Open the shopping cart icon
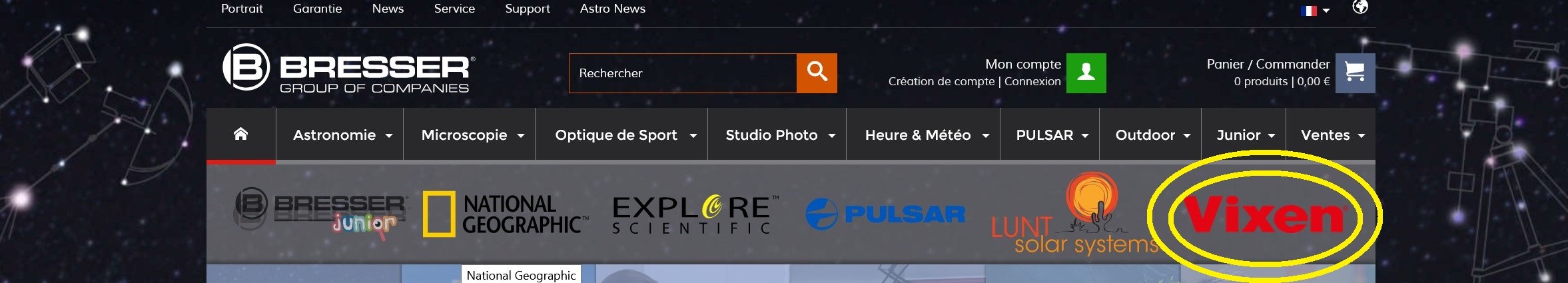Screen dimensions: 1568x283 [1355, 73]
